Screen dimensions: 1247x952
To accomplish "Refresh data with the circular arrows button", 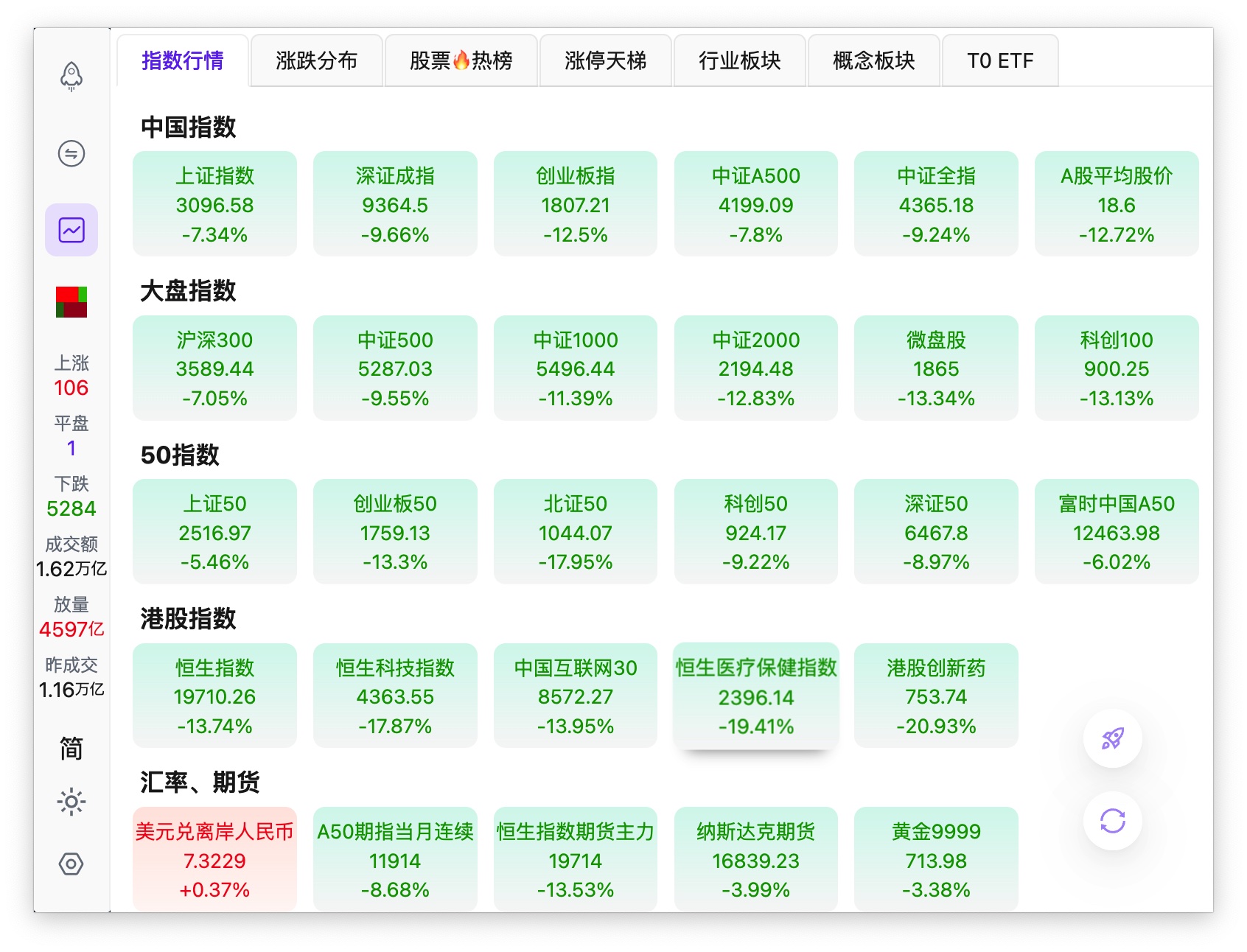I will 1113,821.
